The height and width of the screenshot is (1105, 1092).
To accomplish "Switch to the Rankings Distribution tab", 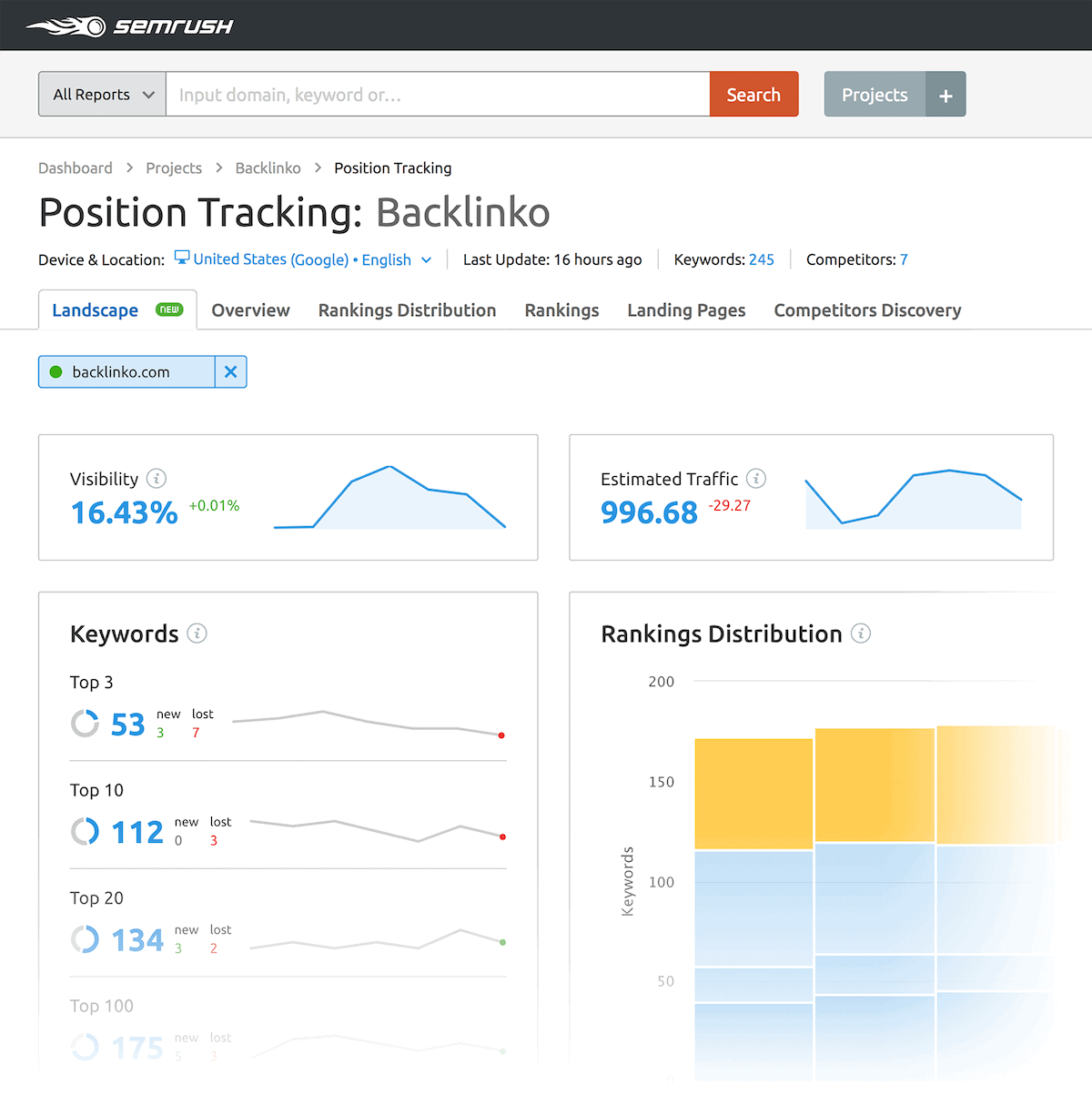I will [x=407, y=310].
